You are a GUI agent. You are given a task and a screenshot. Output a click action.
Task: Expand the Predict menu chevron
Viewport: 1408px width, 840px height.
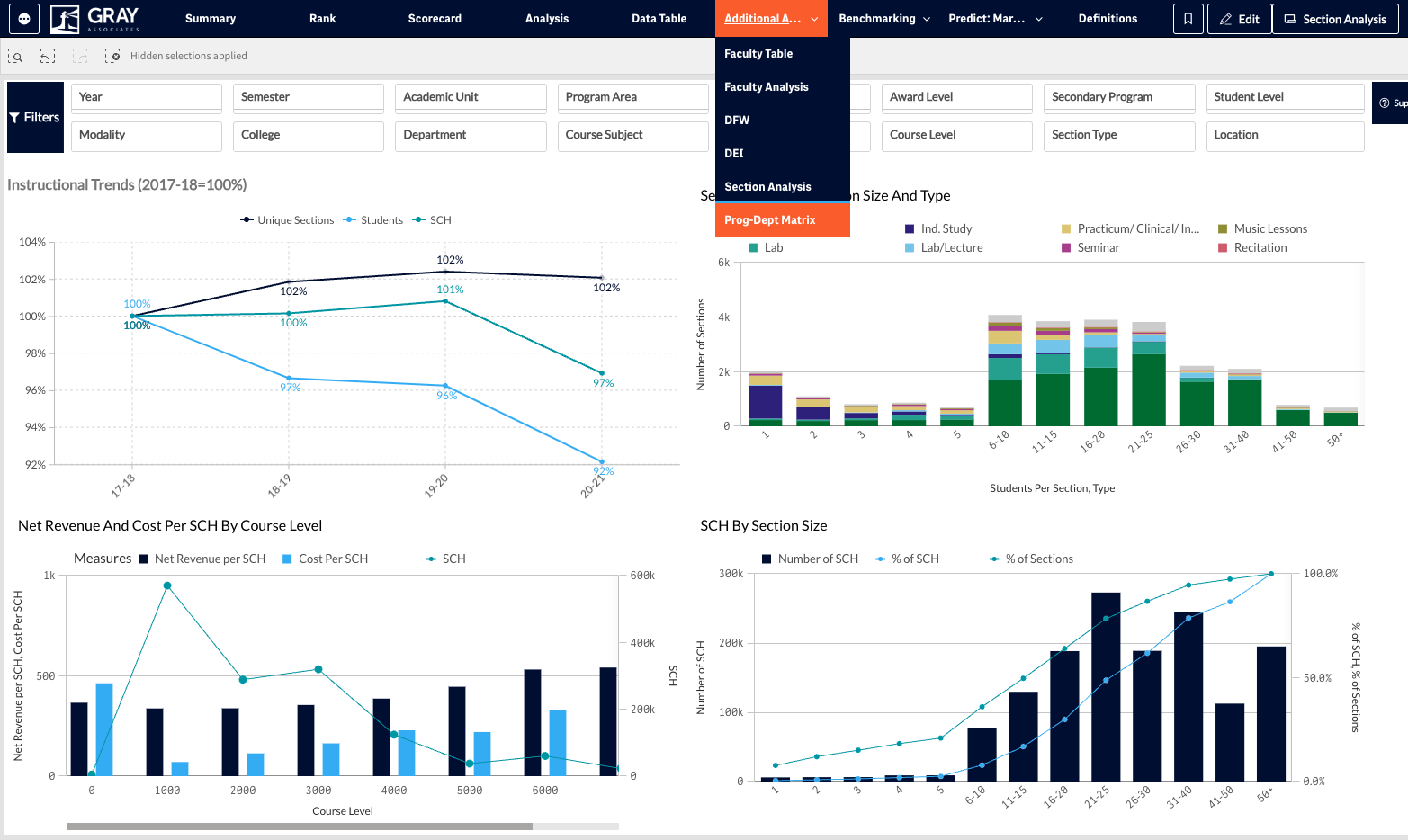pyautogui.click(x=1039, y=19)
